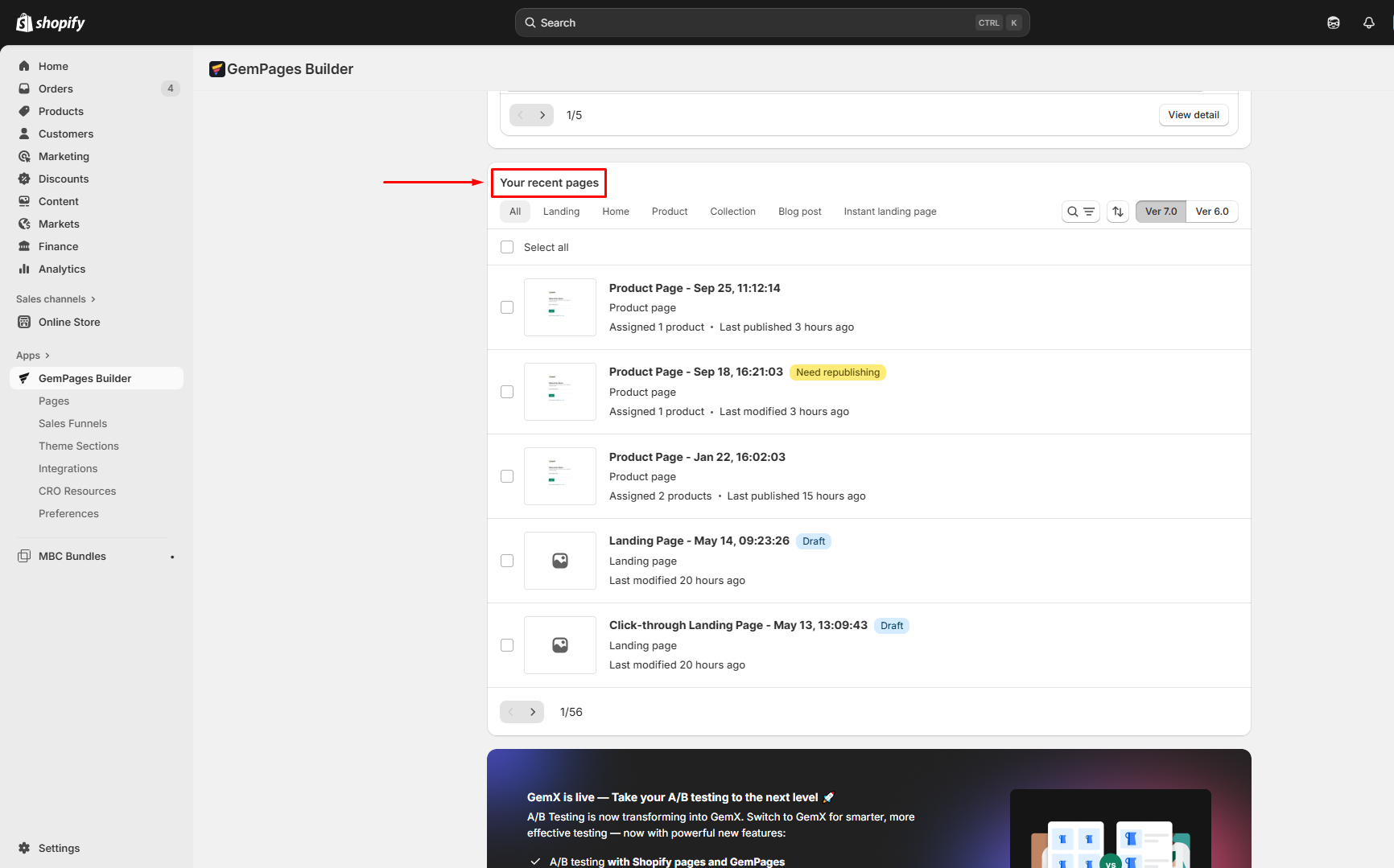The width and height of the screenshot is (1394, 868).
Task: Click the Analytics icon in the sidebar
Action: (x=24, y=269)
